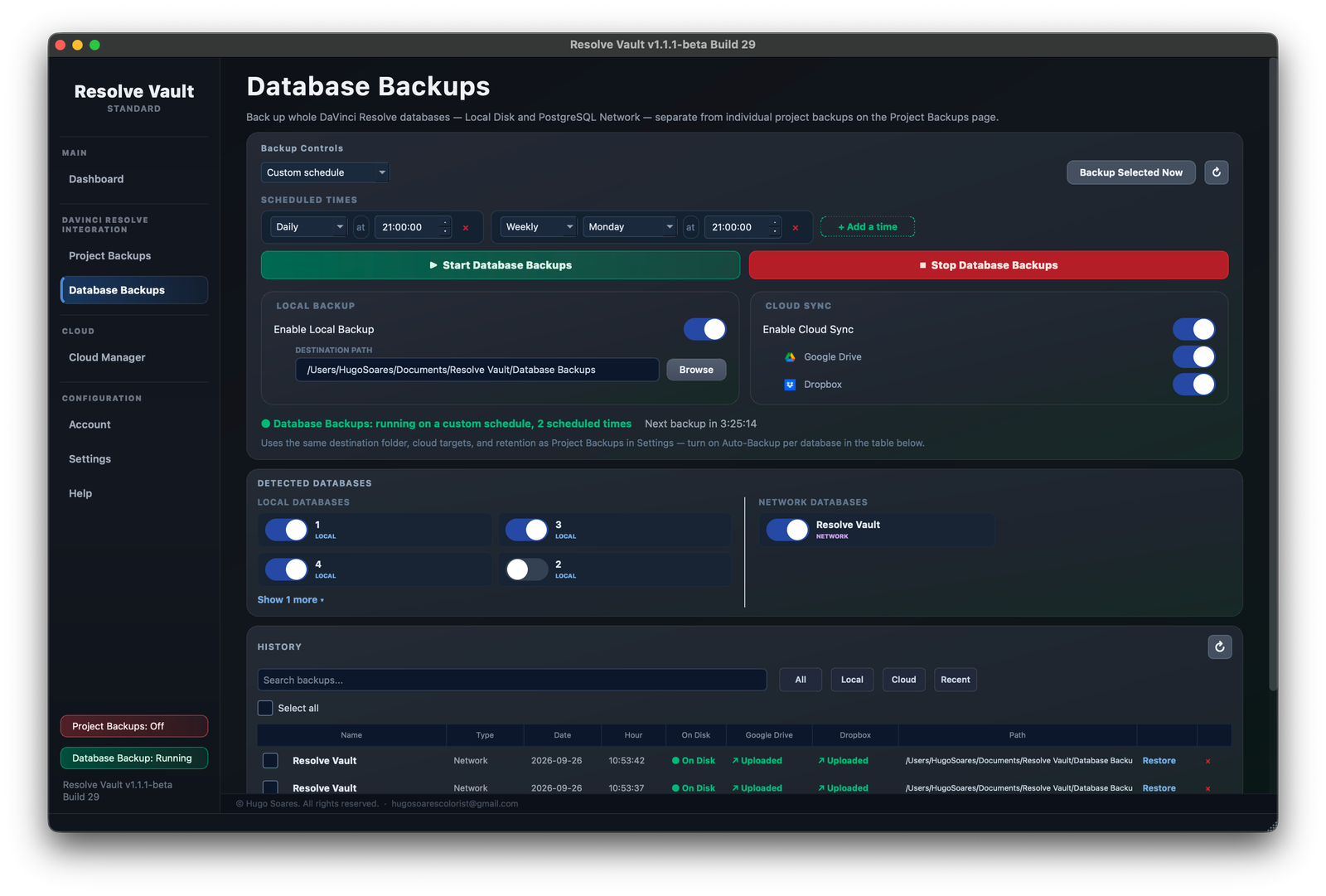Screen dimensions: 1326x896
Task: Click the Date column header
Action: pyautogui.click(x=563, y=735)
